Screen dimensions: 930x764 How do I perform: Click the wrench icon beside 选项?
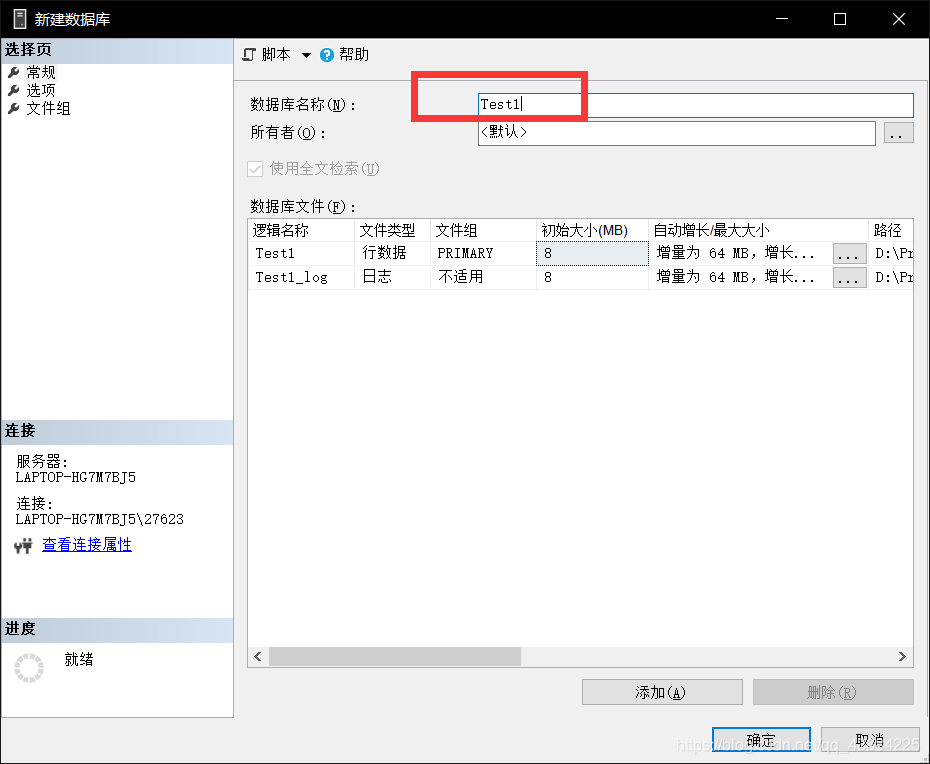14,89
